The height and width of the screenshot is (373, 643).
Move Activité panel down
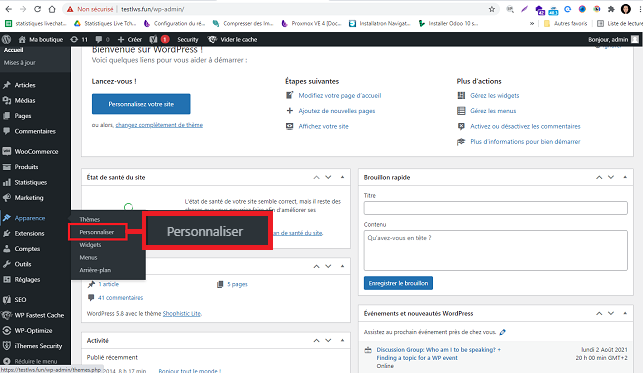pos(328,341)
